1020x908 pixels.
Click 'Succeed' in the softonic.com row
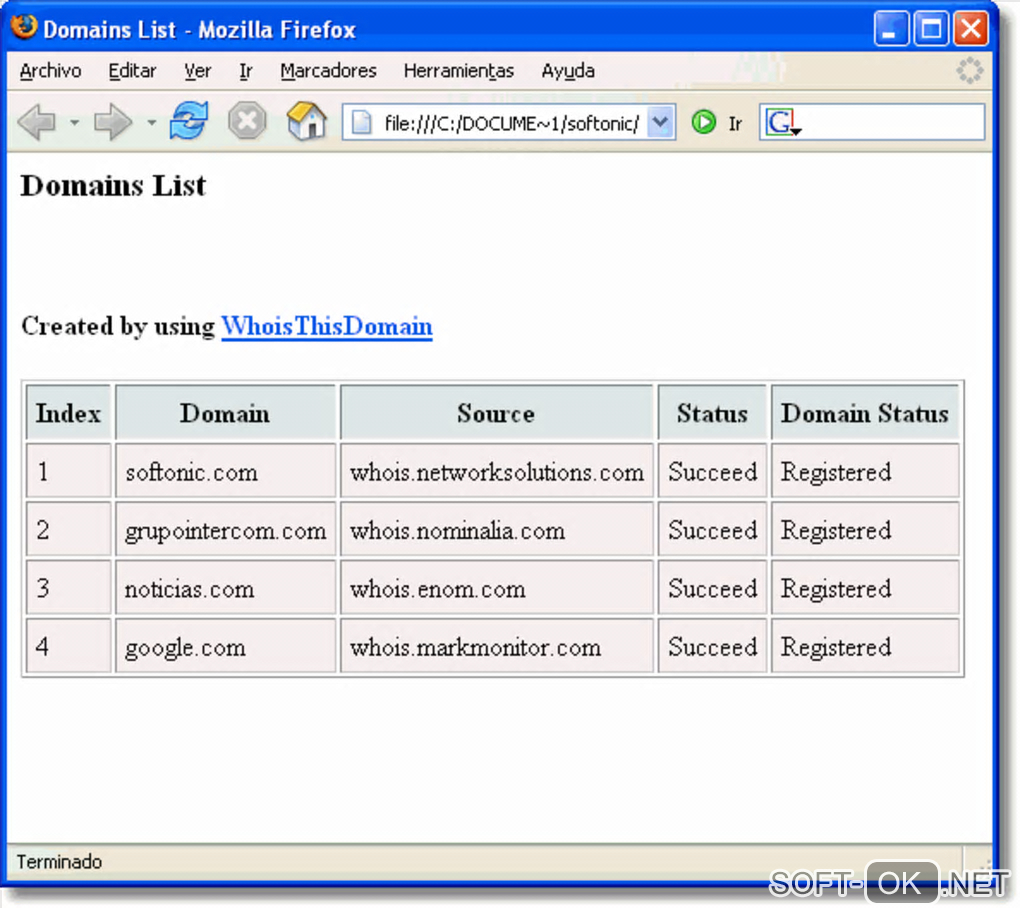point(712,471)
